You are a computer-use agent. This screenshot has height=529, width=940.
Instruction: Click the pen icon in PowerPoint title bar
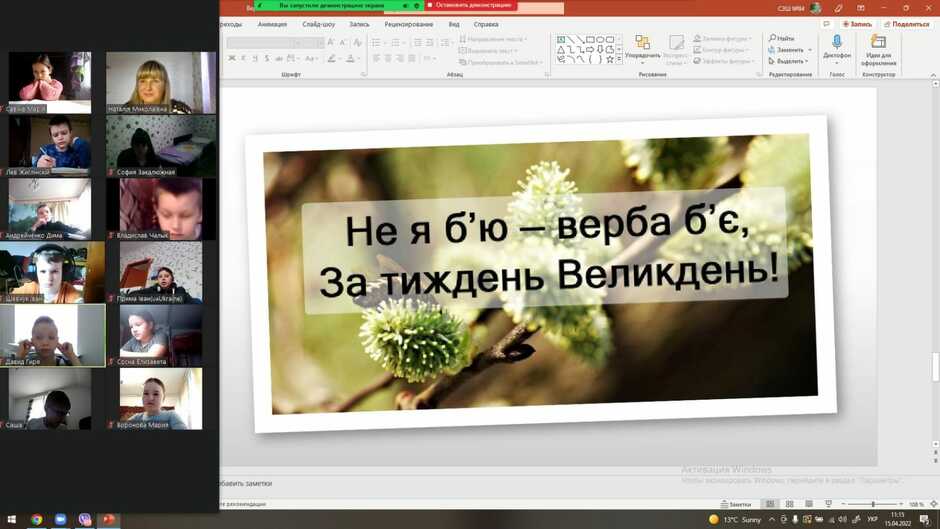point(838,8)
